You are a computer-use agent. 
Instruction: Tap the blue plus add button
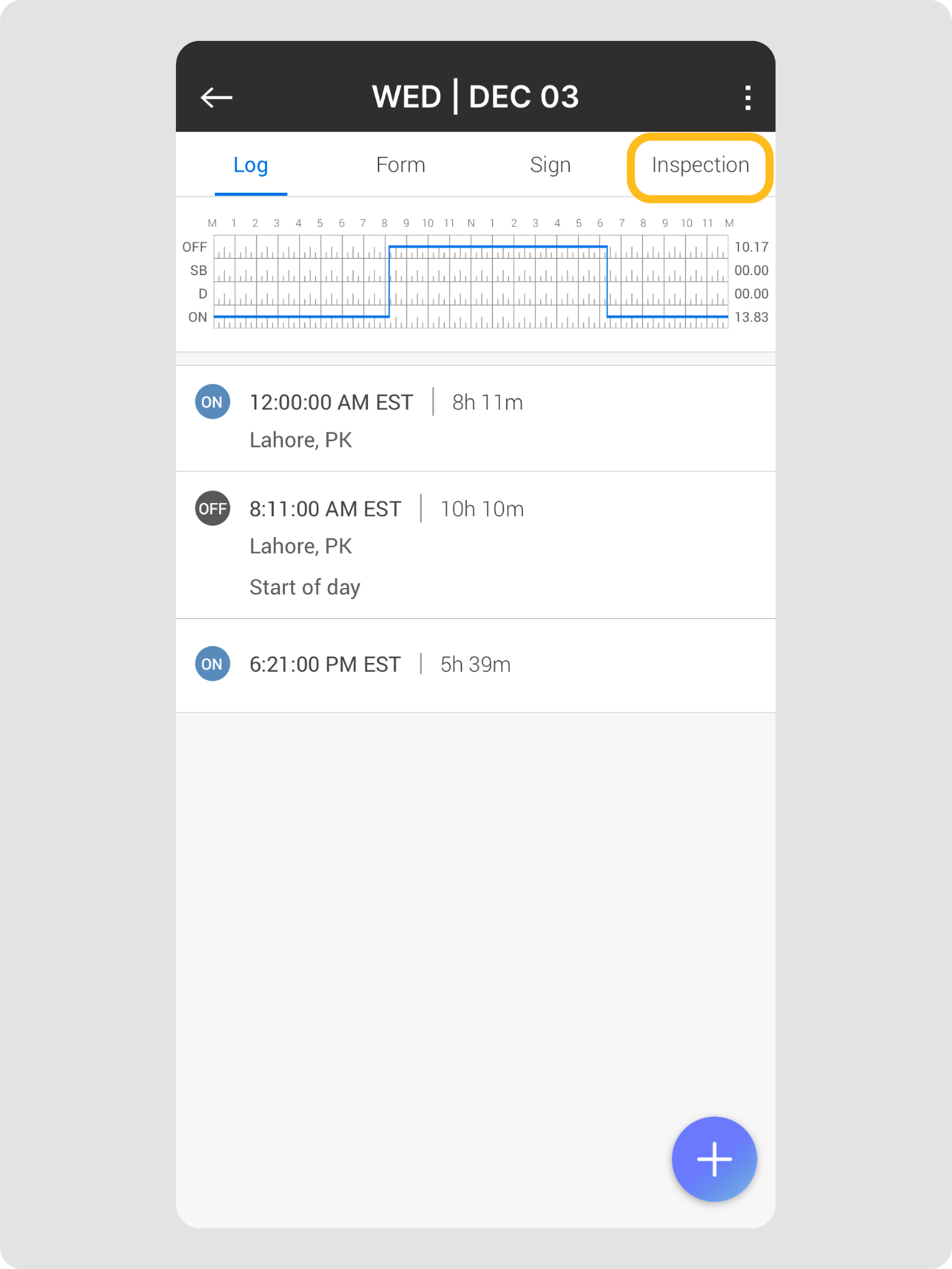point(714,1159)
